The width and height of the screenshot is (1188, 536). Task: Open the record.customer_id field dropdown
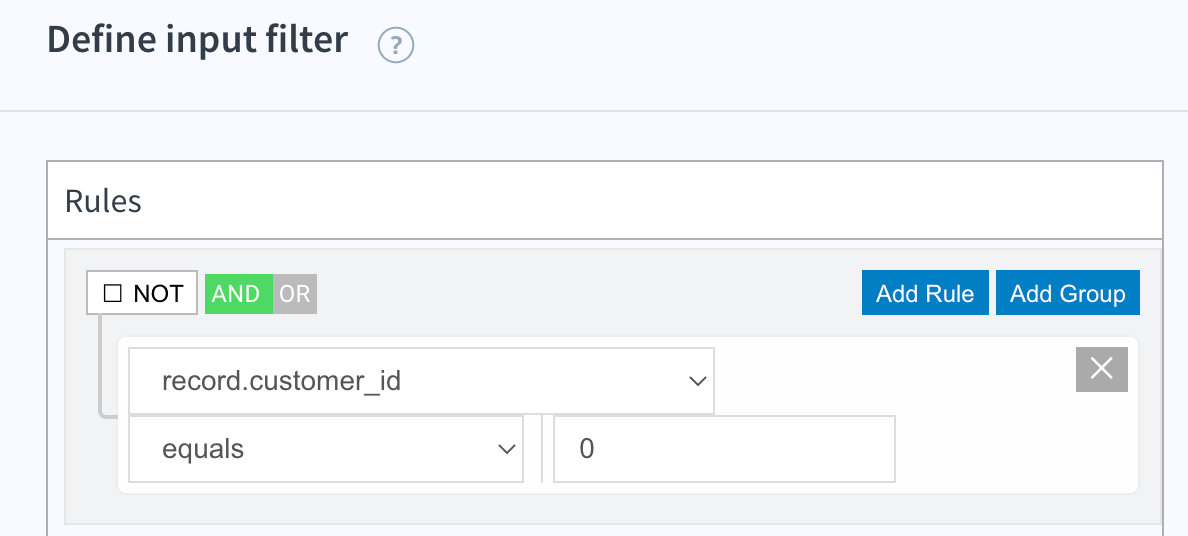point(421,381)
